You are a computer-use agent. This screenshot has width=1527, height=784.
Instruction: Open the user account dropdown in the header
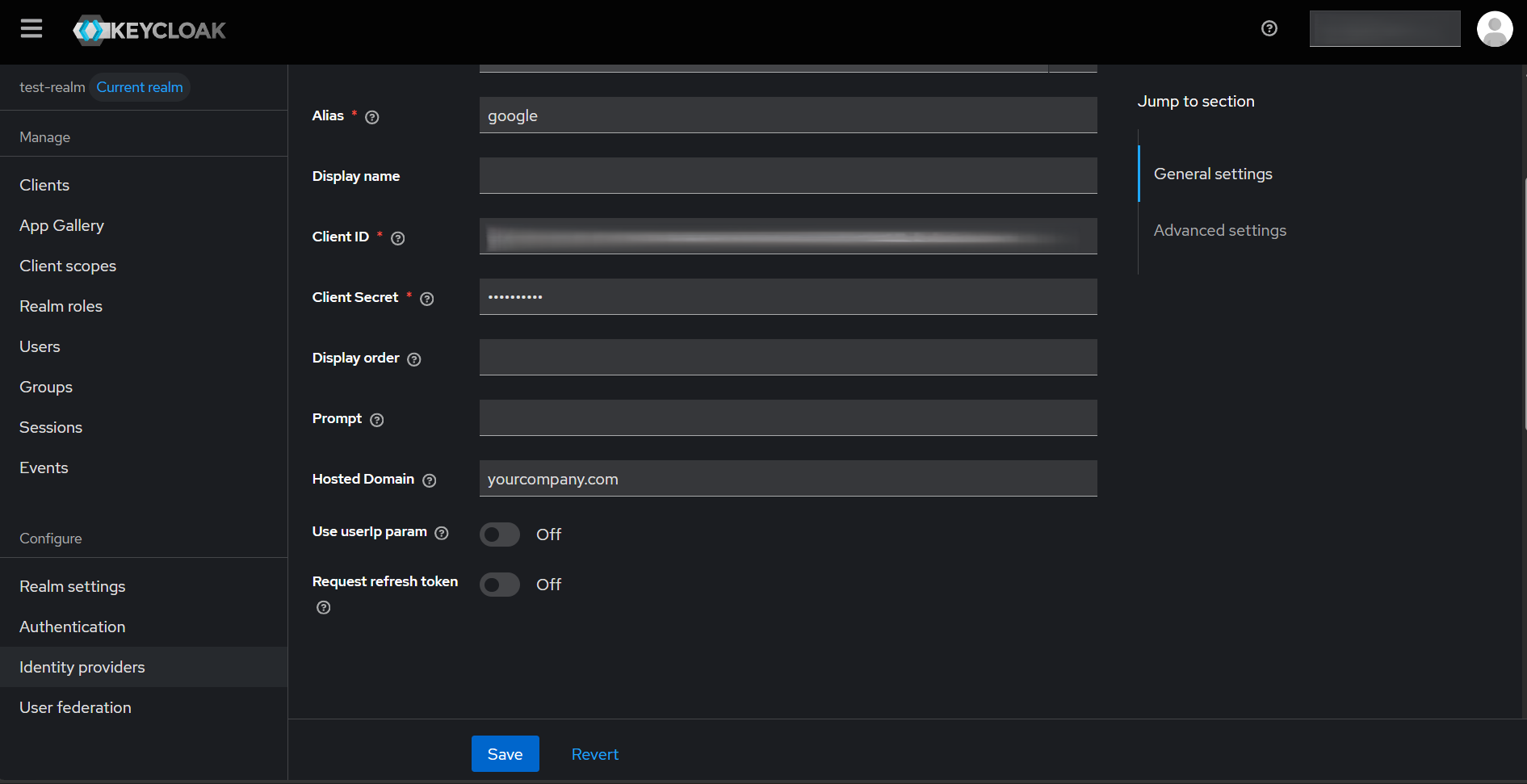(1385, 29)
